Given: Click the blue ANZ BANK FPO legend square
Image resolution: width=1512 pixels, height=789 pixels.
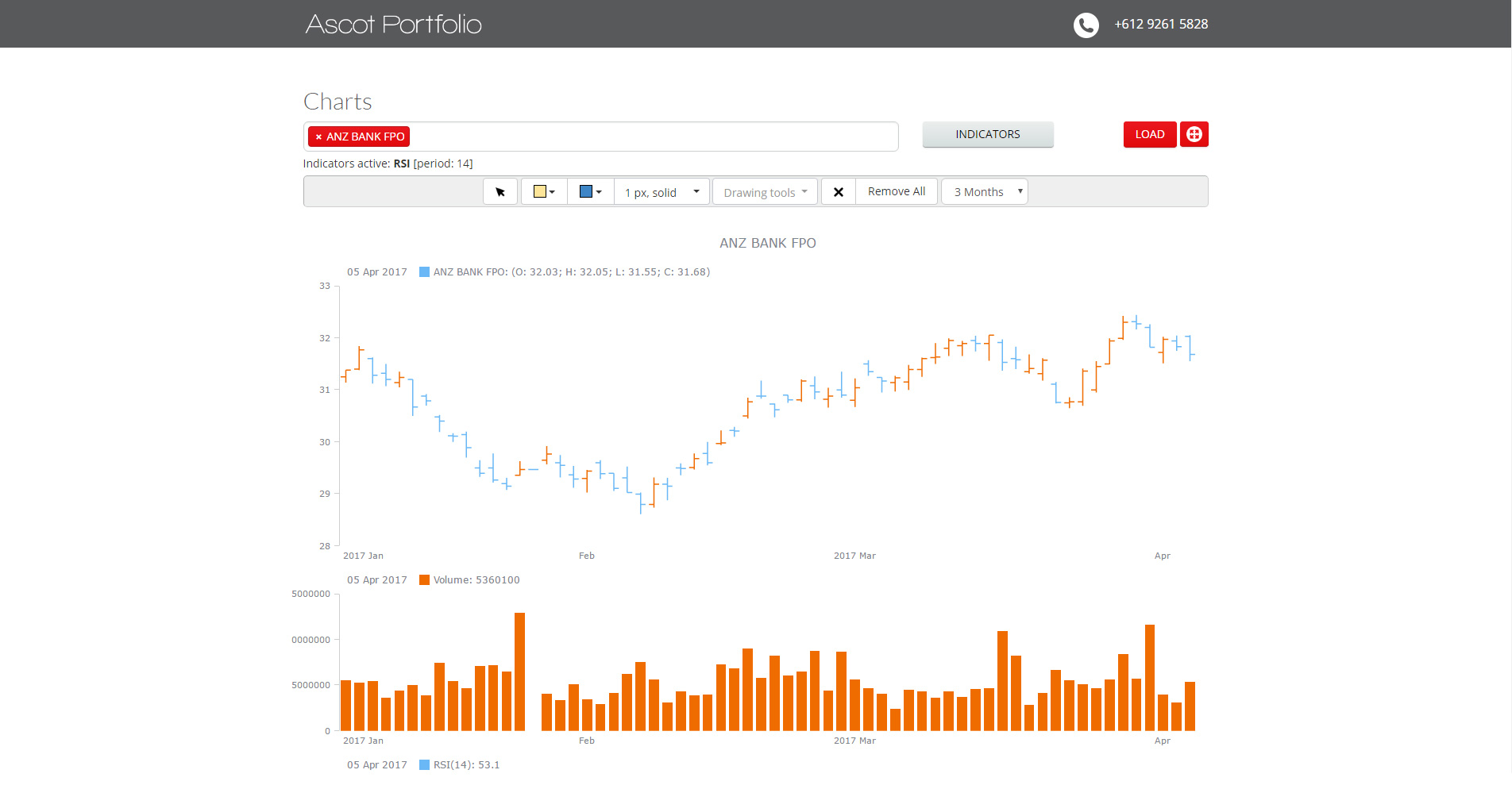Looking at the screenshot, I should [x=424, y=272].
